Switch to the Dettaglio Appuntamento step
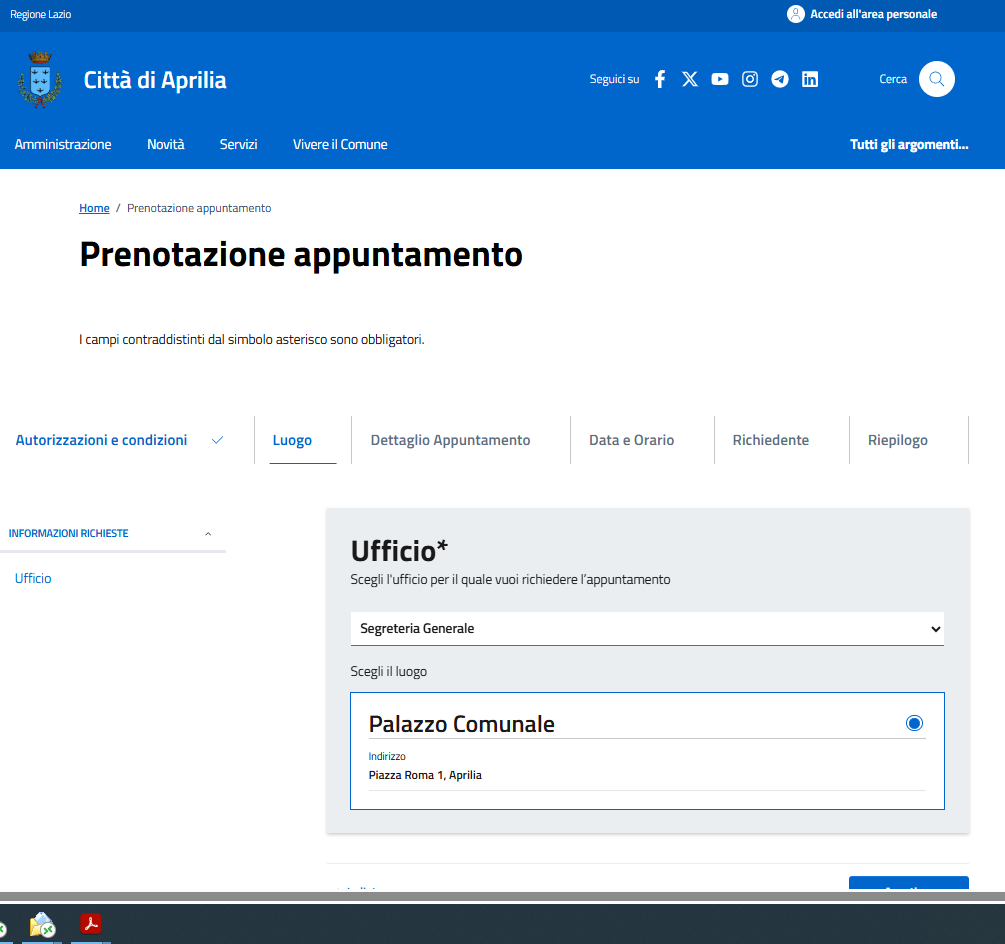 [x=450, y=440]
